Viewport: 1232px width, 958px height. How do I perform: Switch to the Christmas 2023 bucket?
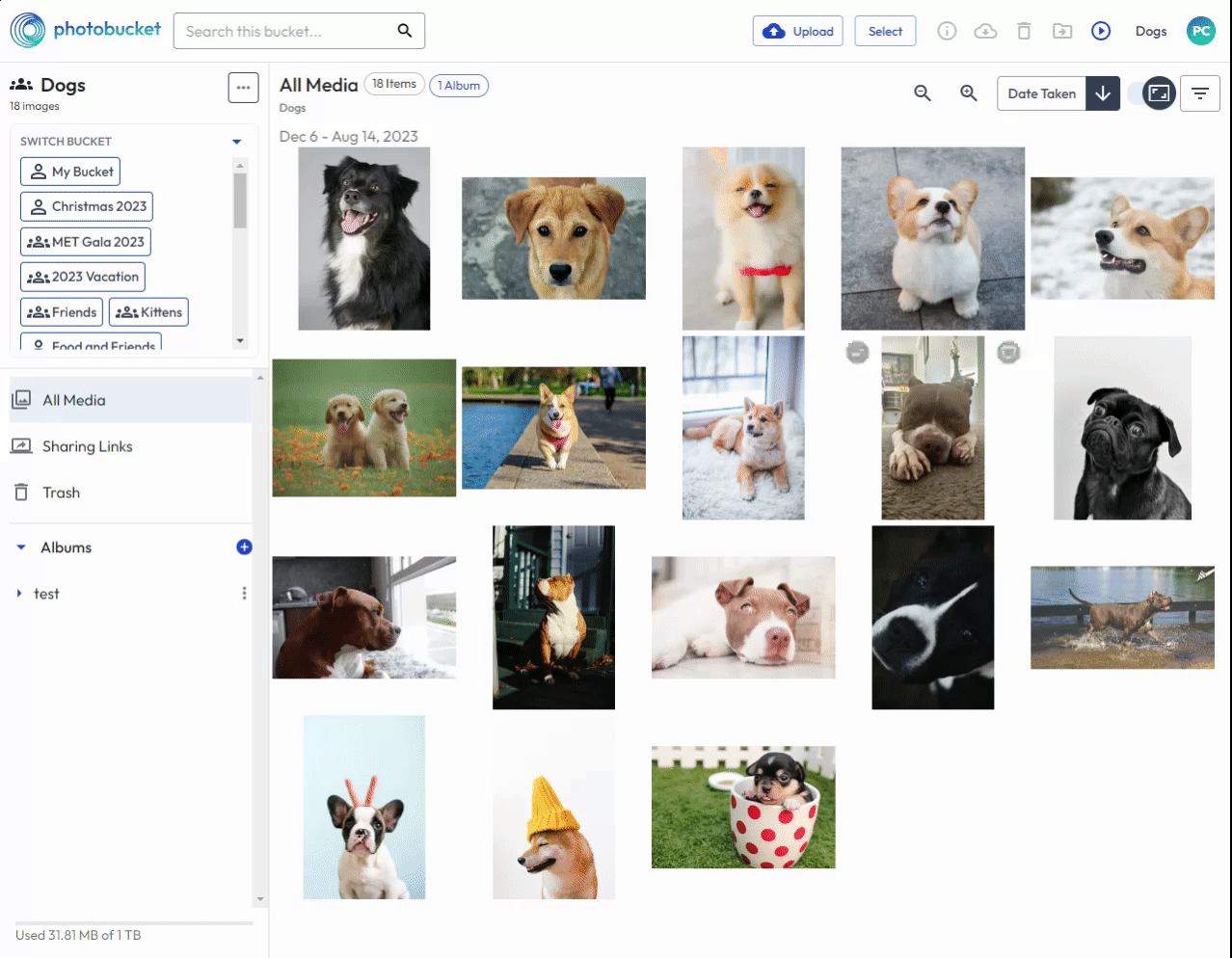click(x=87, y=206)
